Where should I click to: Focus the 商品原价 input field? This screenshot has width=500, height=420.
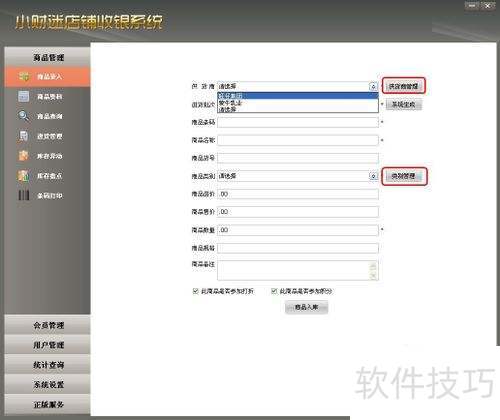click(298, 194)
